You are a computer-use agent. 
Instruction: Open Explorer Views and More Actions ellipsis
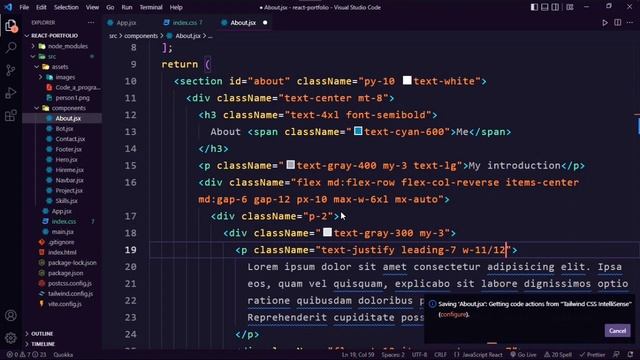[91, 22]
